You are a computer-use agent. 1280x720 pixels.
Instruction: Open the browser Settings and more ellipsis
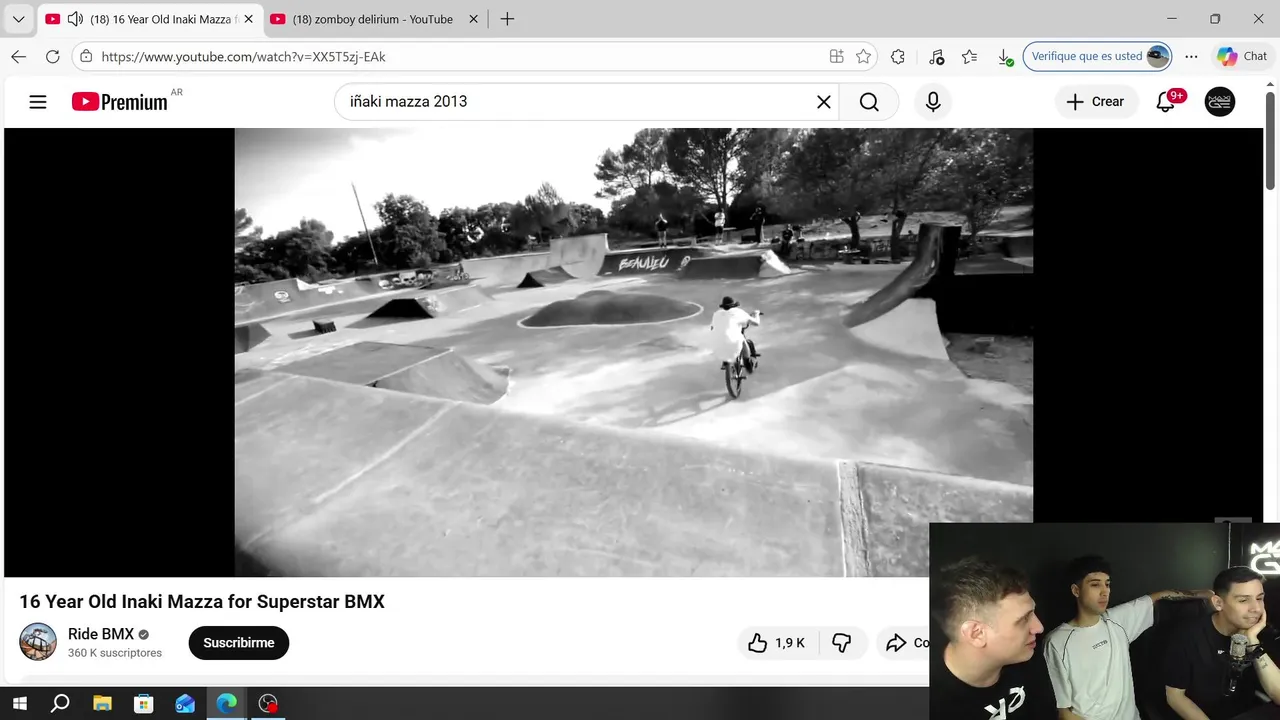pyautogui.click(x=1191, y=57)
